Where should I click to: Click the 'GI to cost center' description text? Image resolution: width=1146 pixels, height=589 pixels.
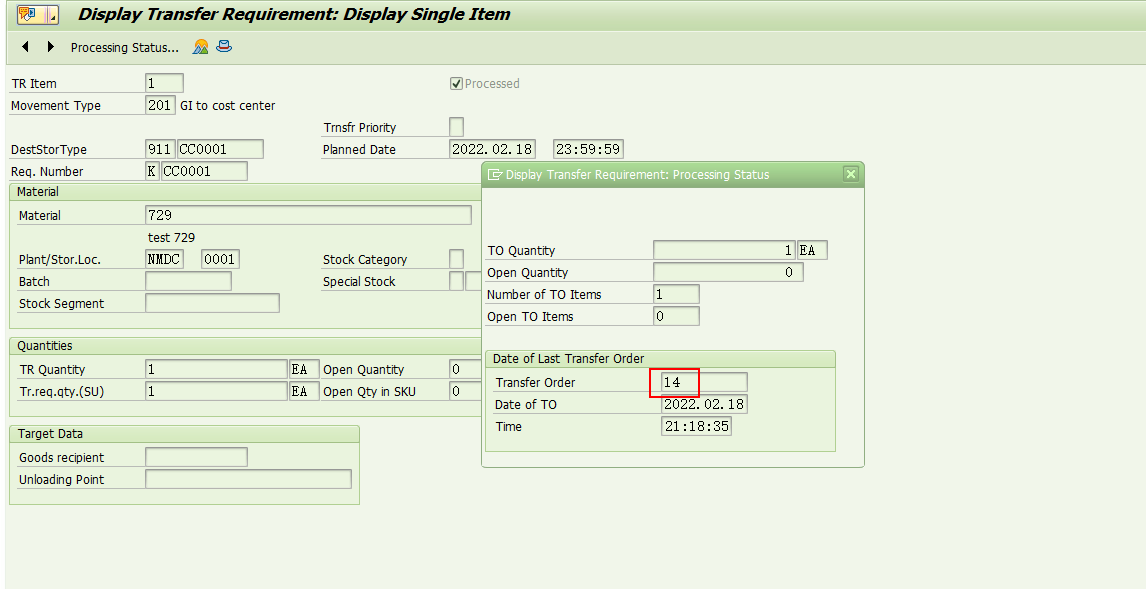coord(228,106)
